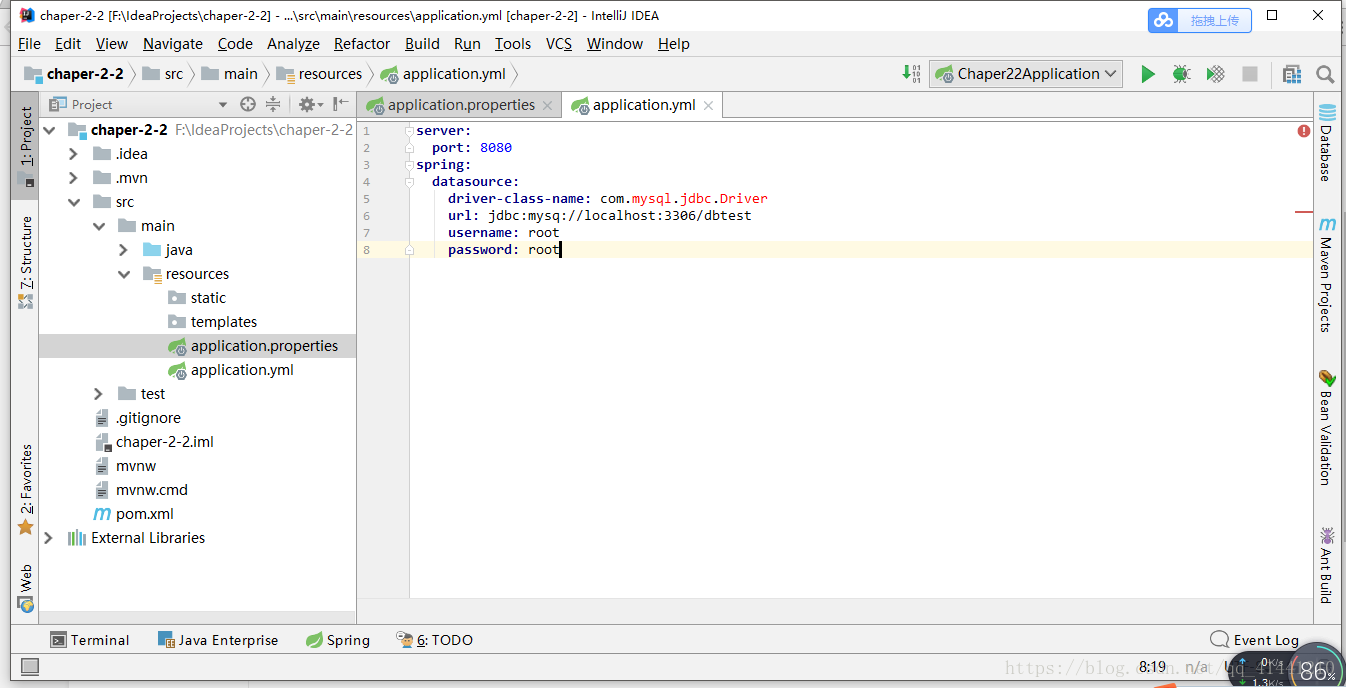Select application.yml in project tree

pyautogui.click(x=242, y=370)
